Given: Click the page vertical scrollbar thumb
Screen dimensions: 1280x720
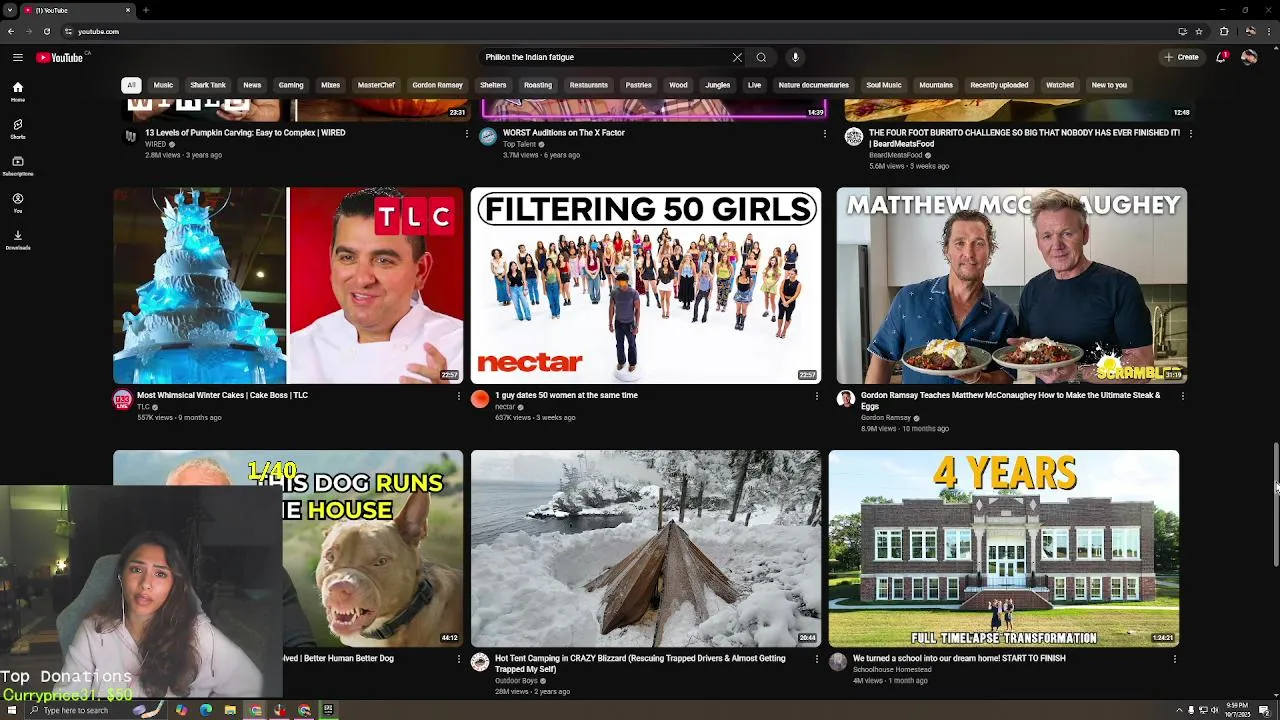Looking at the screenshot, I should [x=1275, y=505].
